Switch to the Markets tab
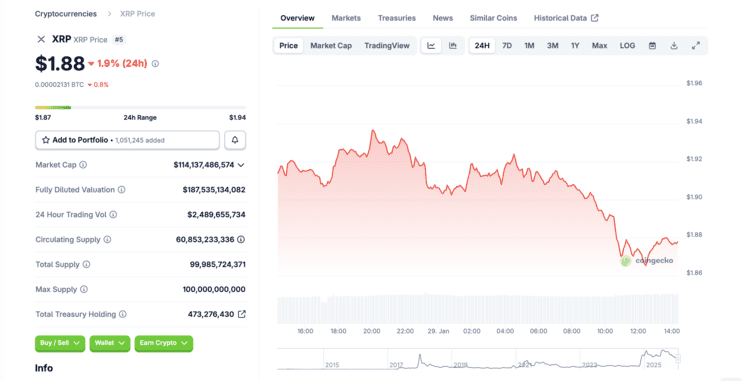Viewport: 750px width, 381px height. tap(346, 18)
